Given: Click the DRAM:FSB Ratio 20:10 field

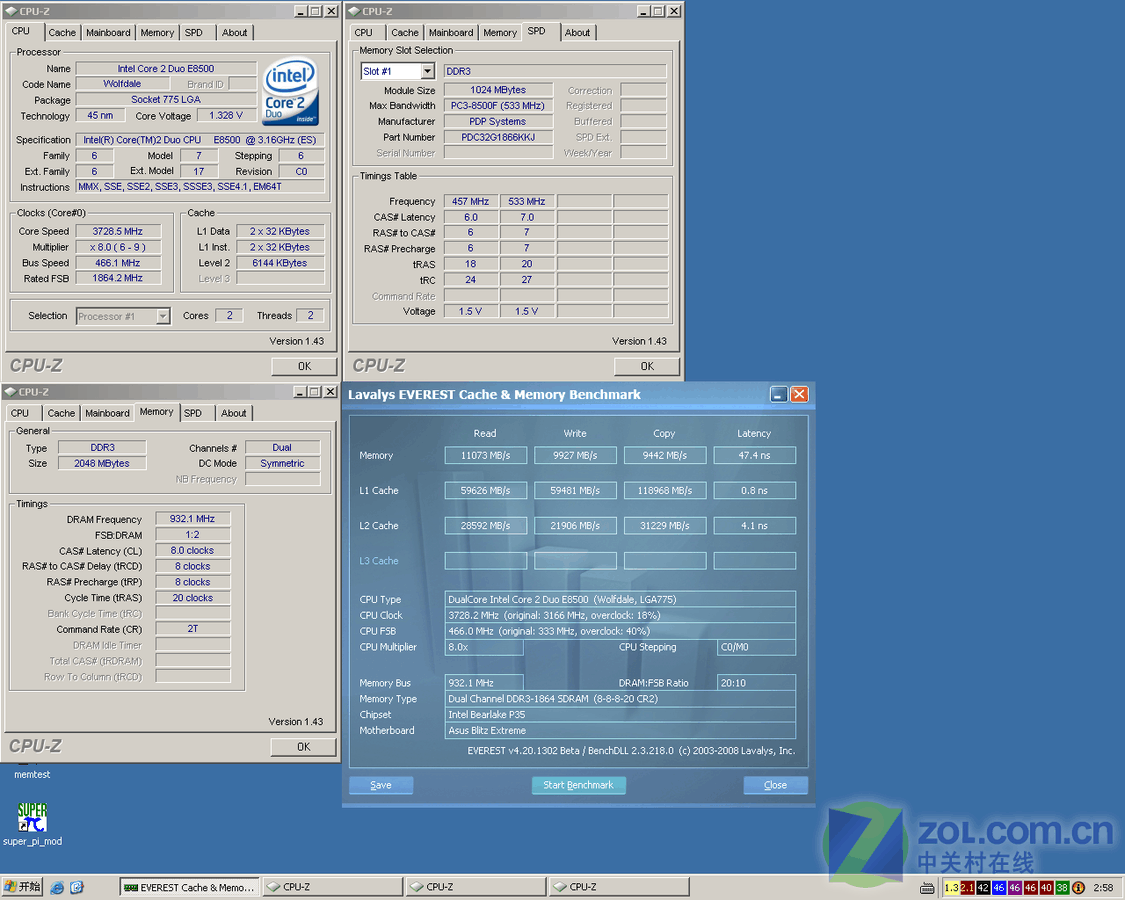Looking at the screenshot, I should [x=756, y=683].
